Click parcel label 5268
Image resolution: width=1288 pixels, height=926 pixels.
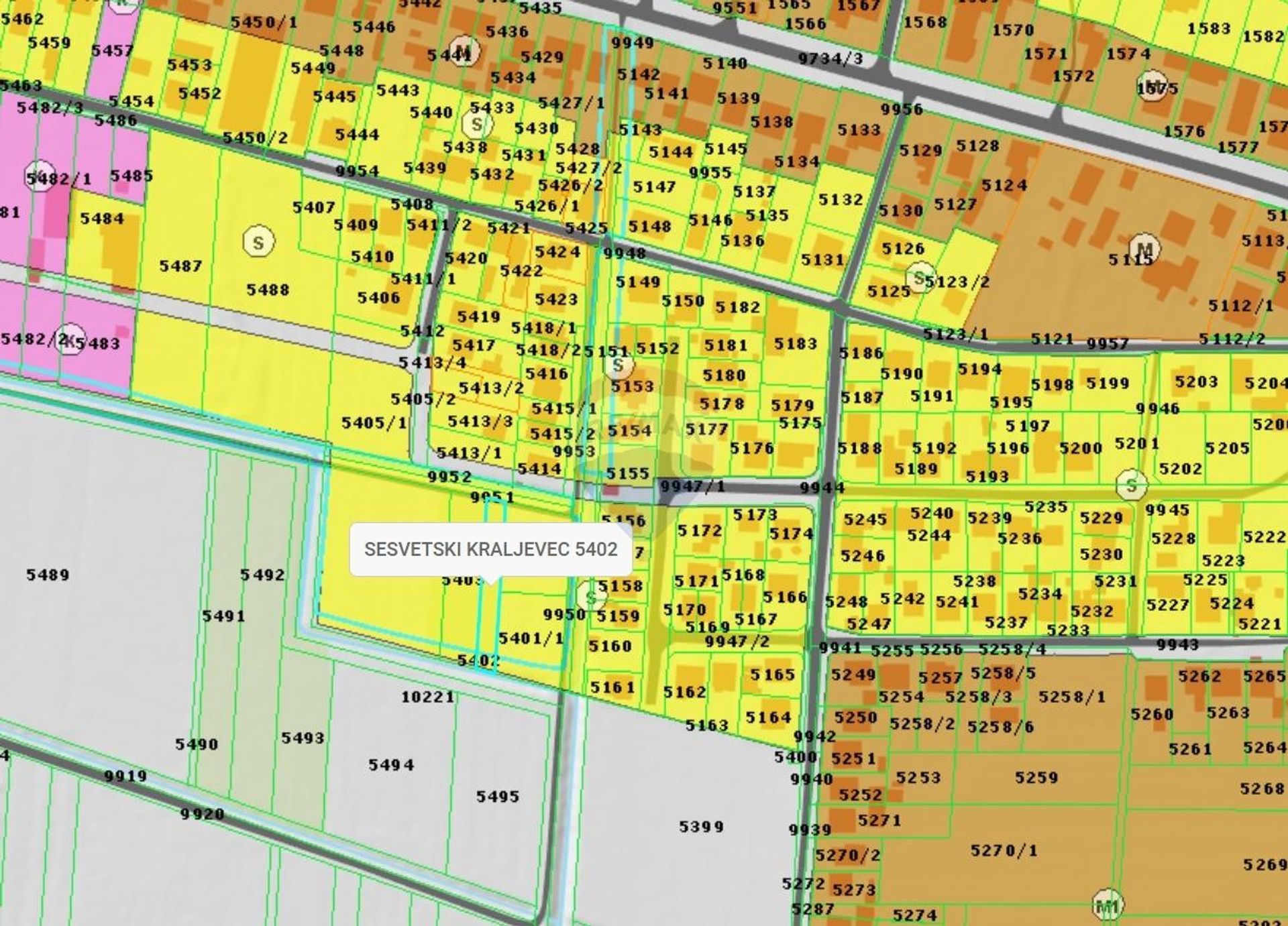click(x=1263, y=789)
